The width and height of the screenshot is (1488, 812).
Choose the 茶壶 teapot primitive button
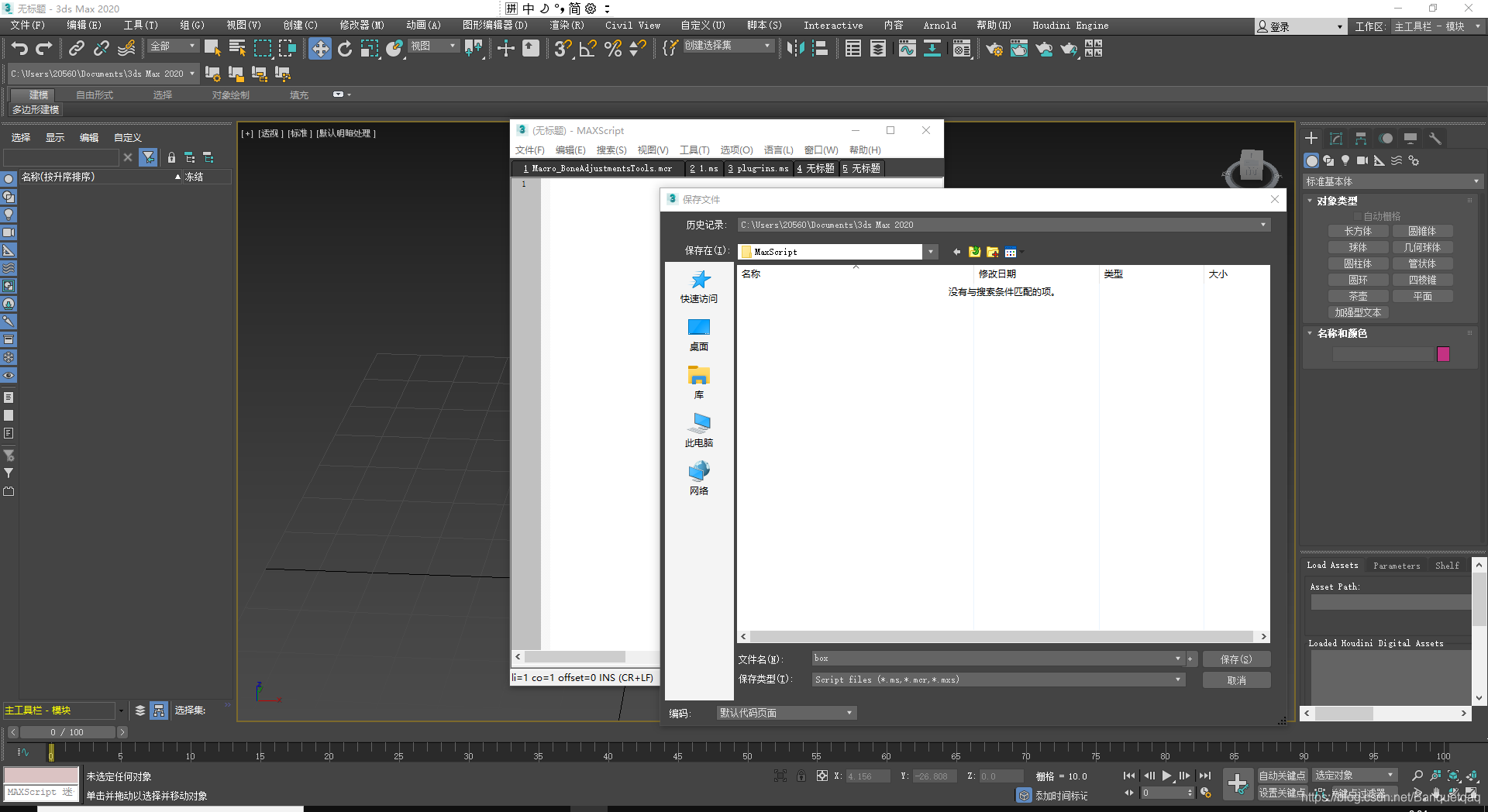[1358, 296]
